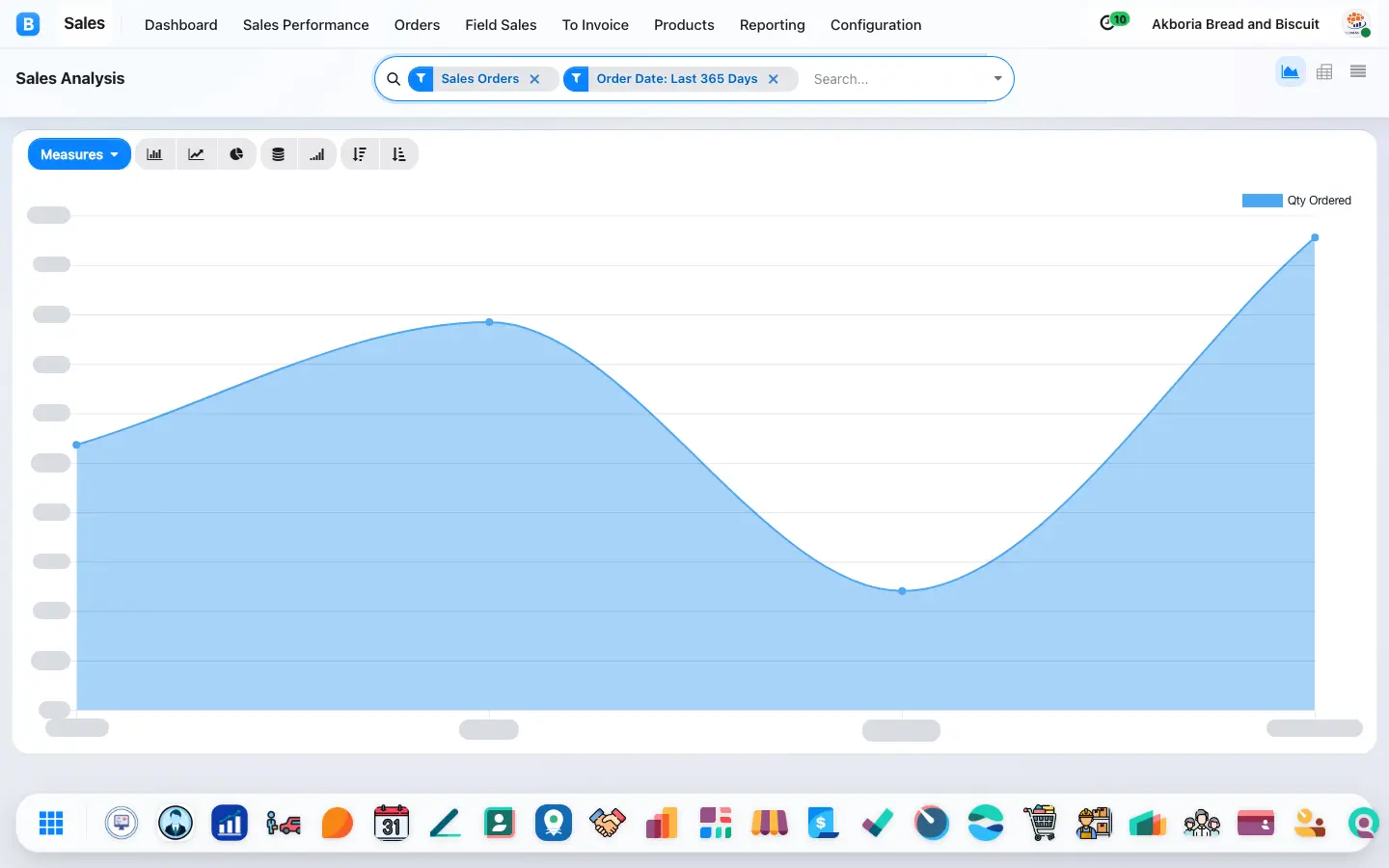Toggle the Qty Ordered legend swatch
The image size is (1389, 868).
1262,201
